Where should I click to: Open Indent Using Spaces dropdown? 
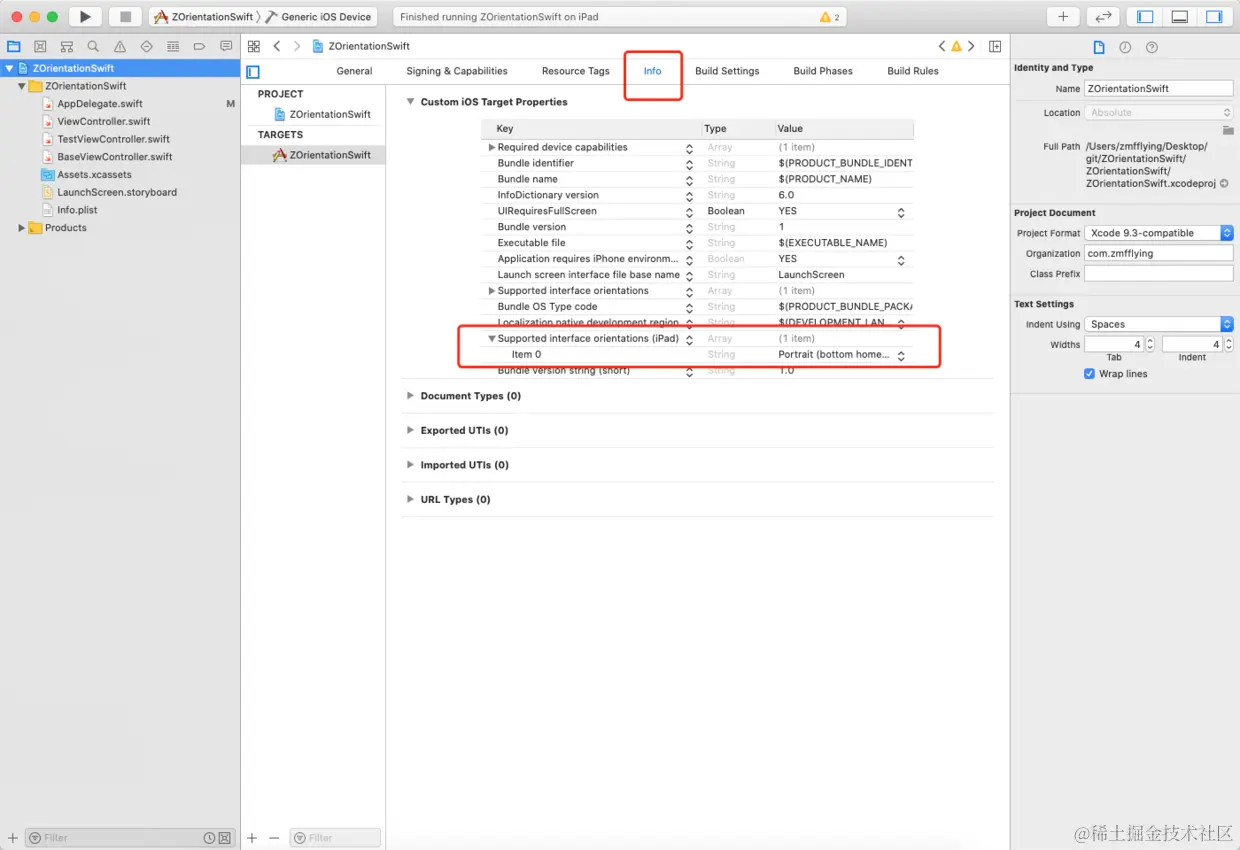1159,324
